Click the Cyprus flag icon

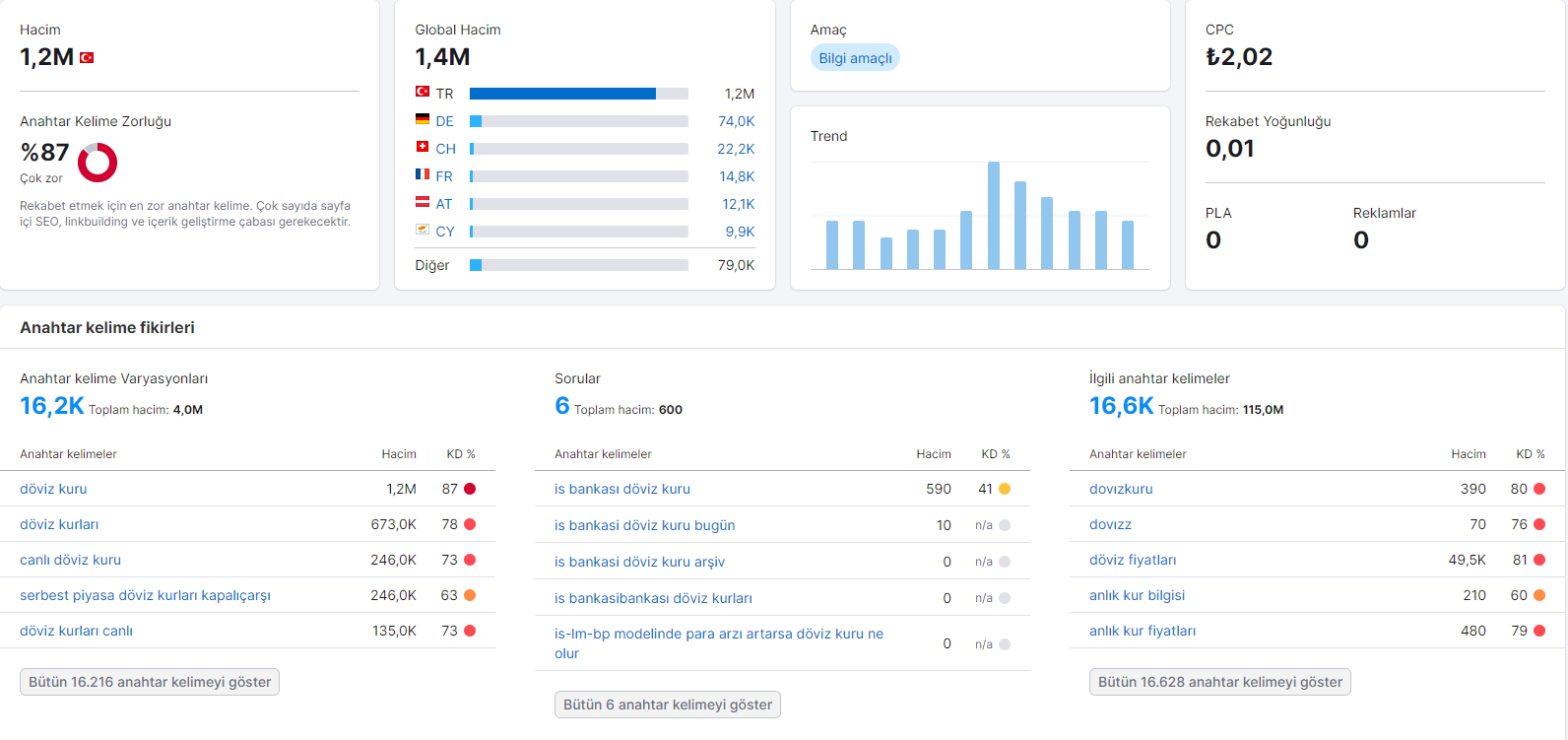(x=423, y=230)
